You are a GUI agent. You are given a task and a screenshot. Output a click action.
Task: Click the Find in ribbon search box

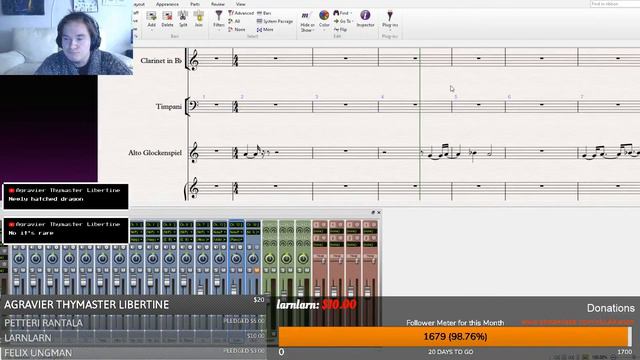(615, 4)
